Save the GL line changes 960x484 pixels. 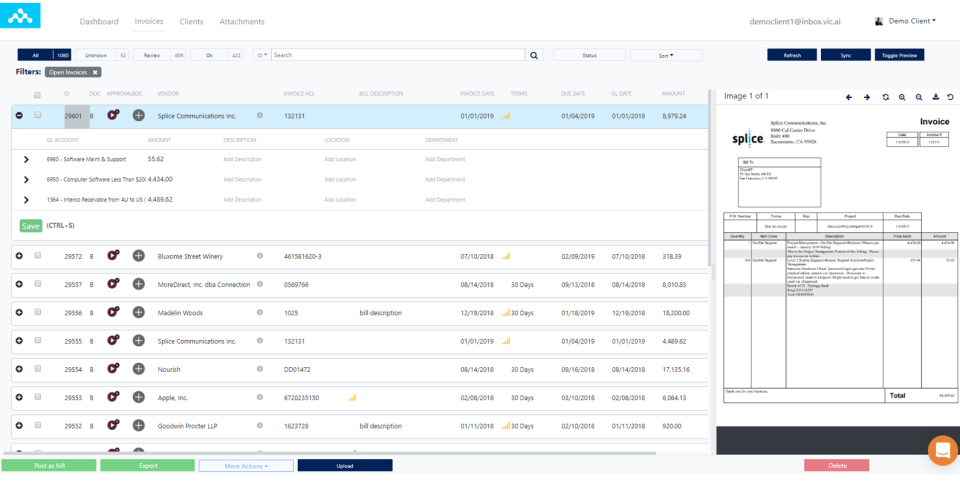[31, 226]
